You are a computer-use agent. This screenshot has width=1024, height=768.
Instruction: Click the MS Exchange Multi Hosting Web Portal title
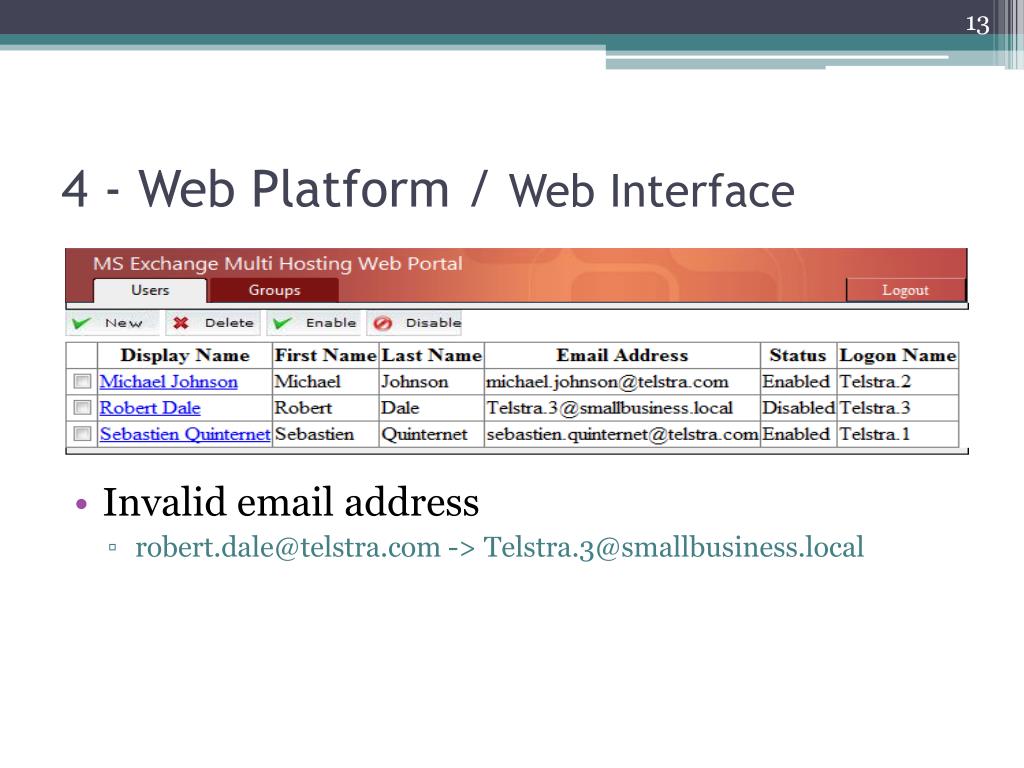tap(278, 263)
